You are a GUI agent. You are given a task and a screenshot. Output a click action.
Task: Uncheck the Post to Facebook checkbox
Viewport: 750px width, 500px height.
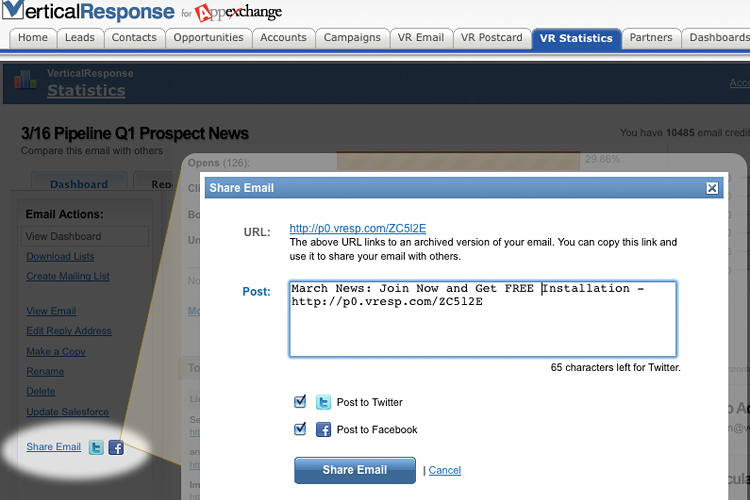pyautogui.click(x=300, y=429)
